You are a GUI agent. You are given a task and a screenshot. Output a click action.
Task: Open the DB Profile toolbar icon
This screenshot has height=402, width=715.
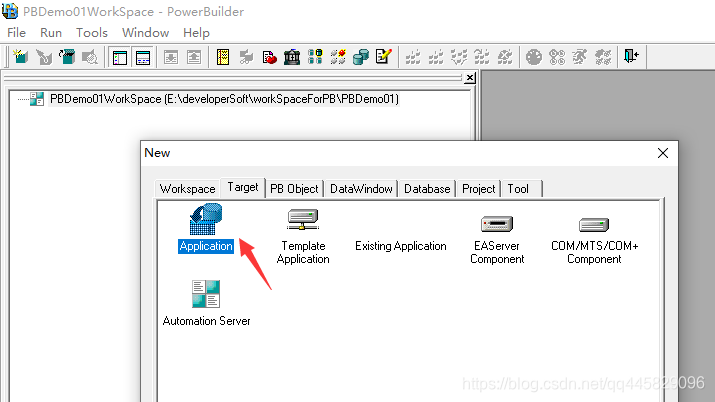click(x=315, y=57)
